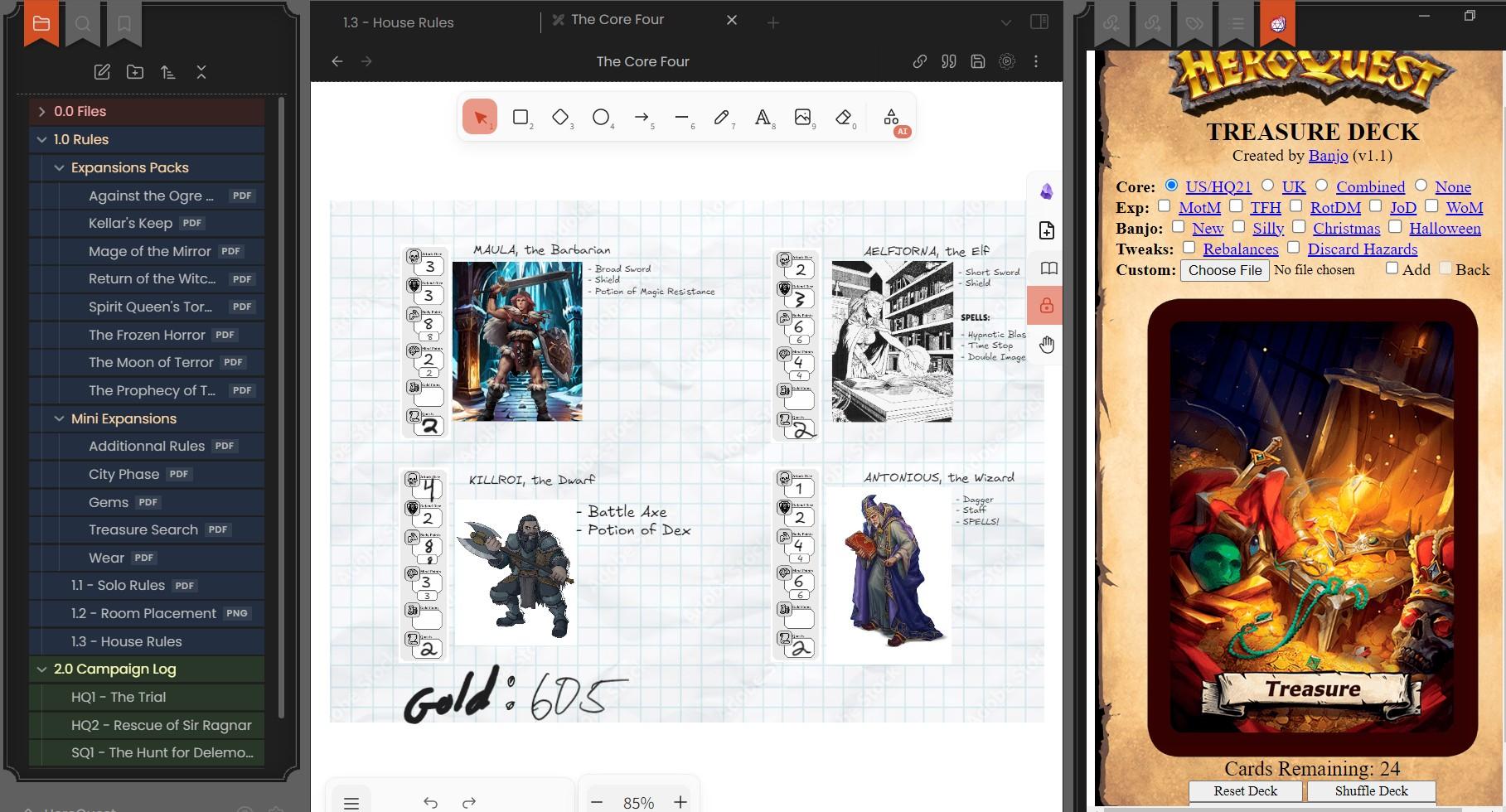Zoom in the canvas with plus
This screenshot has height=812, width=1506.
click(x=680, y=802)
